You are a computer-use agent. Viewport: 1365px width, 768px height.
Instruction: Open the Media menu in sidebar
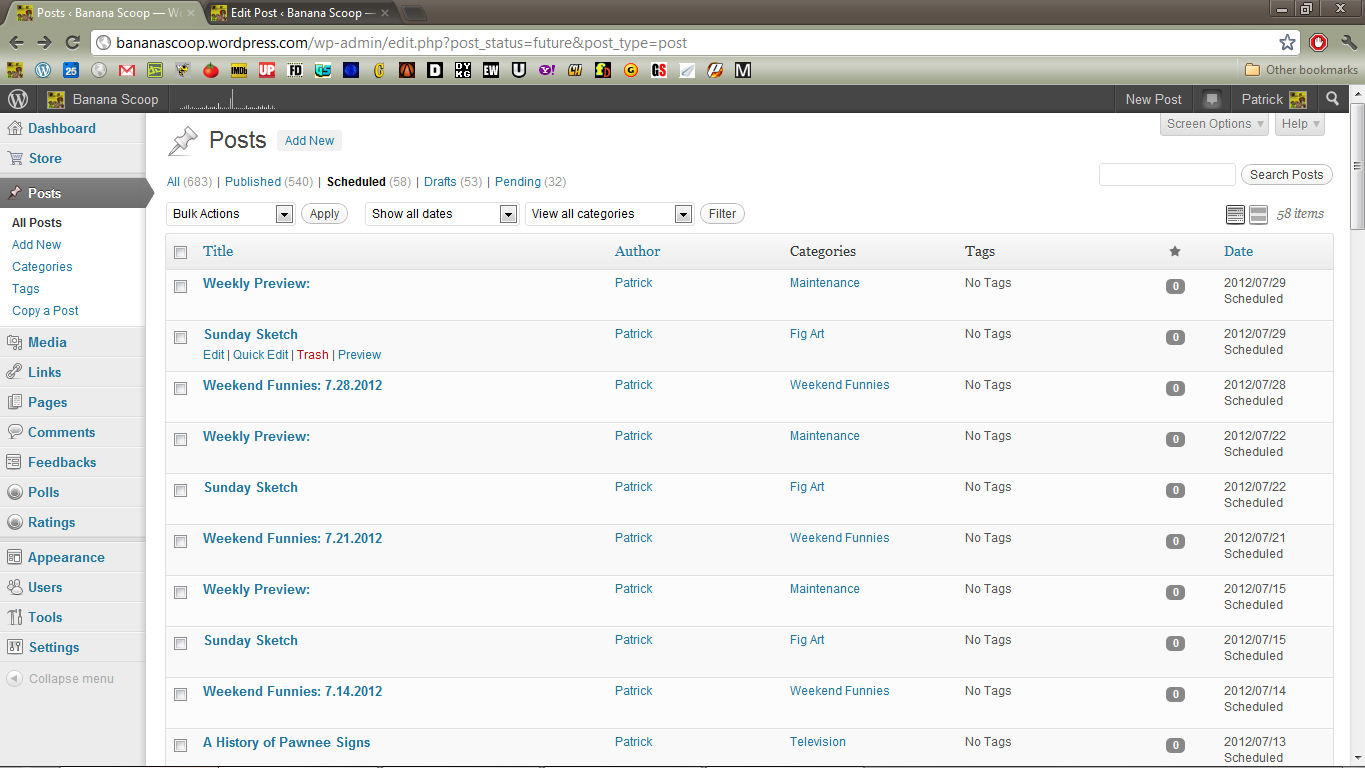tap(47, 342)
